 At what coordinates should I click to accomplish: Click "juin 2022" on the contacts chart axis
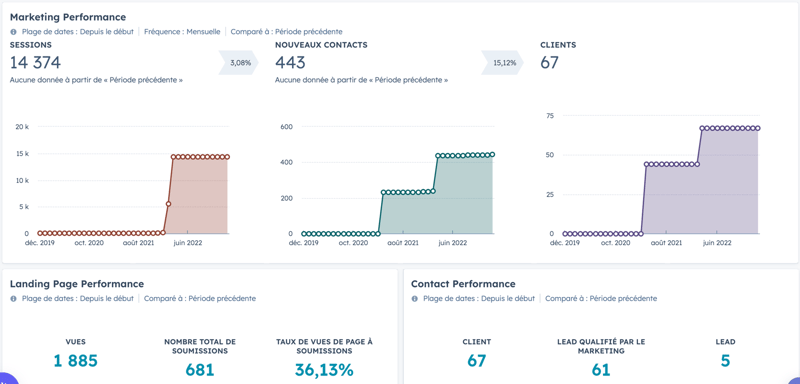pos(453,243)
